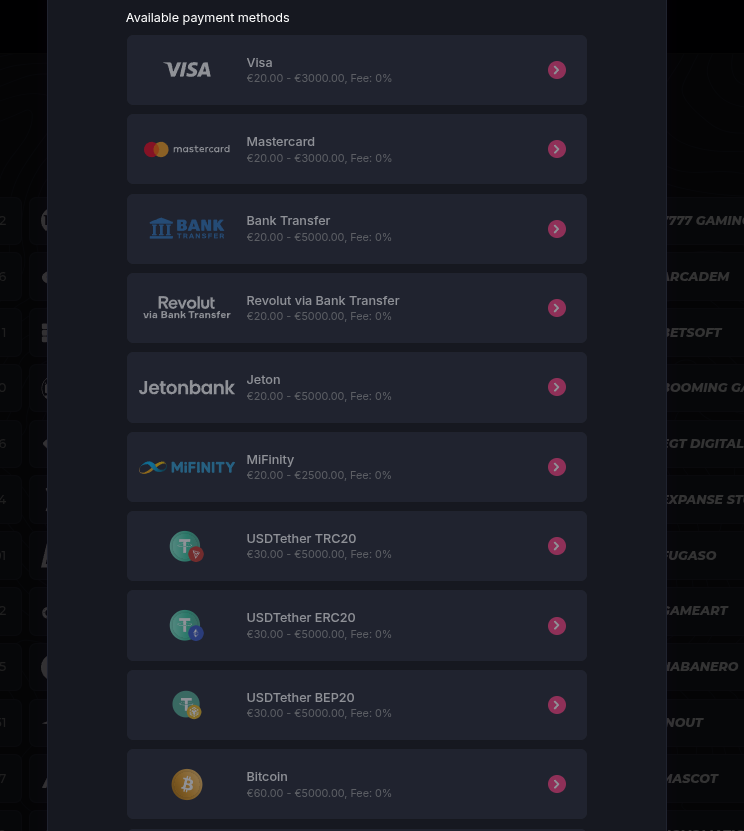Click the USDTether BEP20 coin icon

pyautogui.click(x=187, y=705)
